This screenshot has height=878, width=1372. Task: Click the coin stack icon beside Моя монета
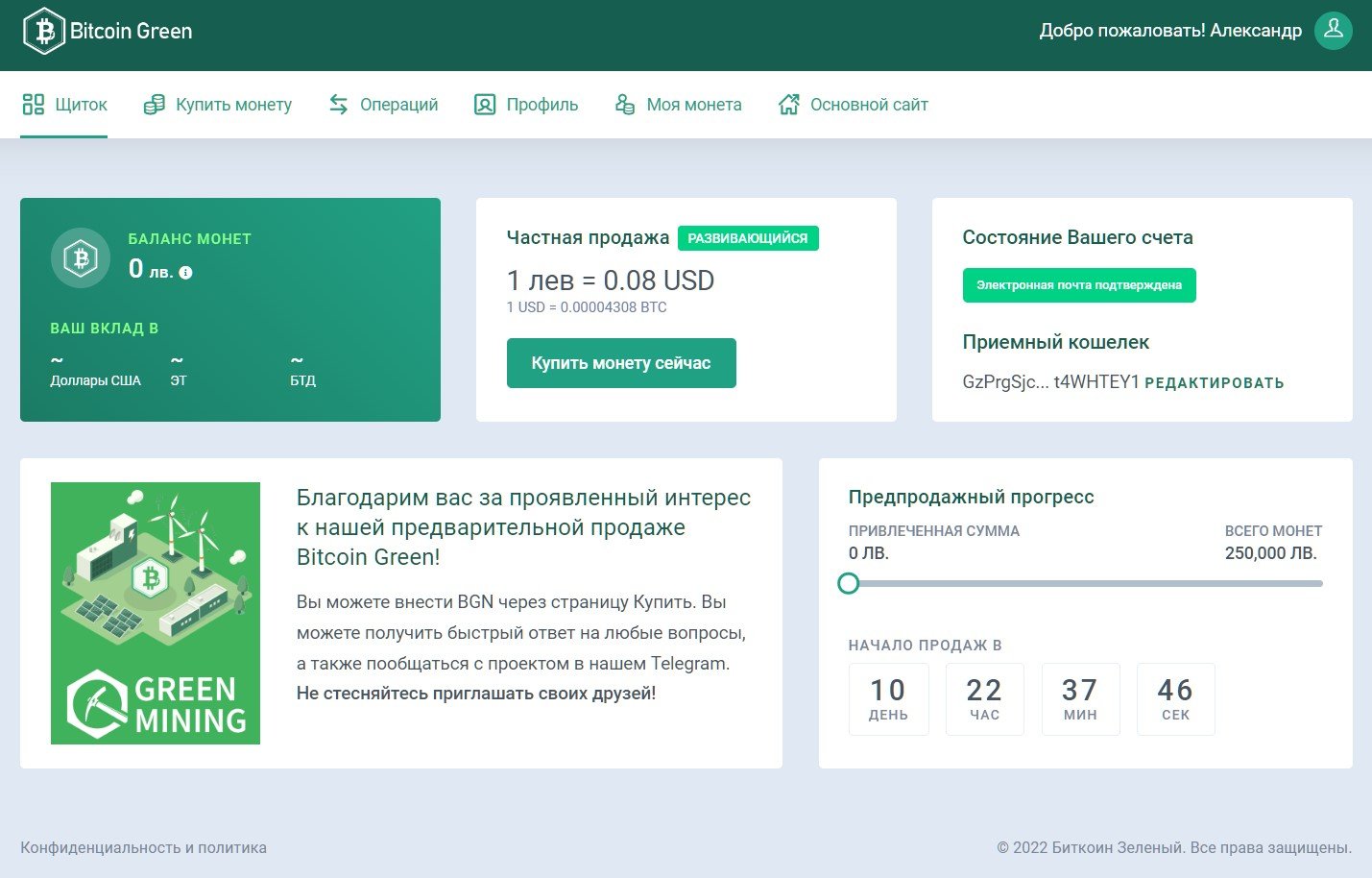pyautogui.click(x=625, y=105)
